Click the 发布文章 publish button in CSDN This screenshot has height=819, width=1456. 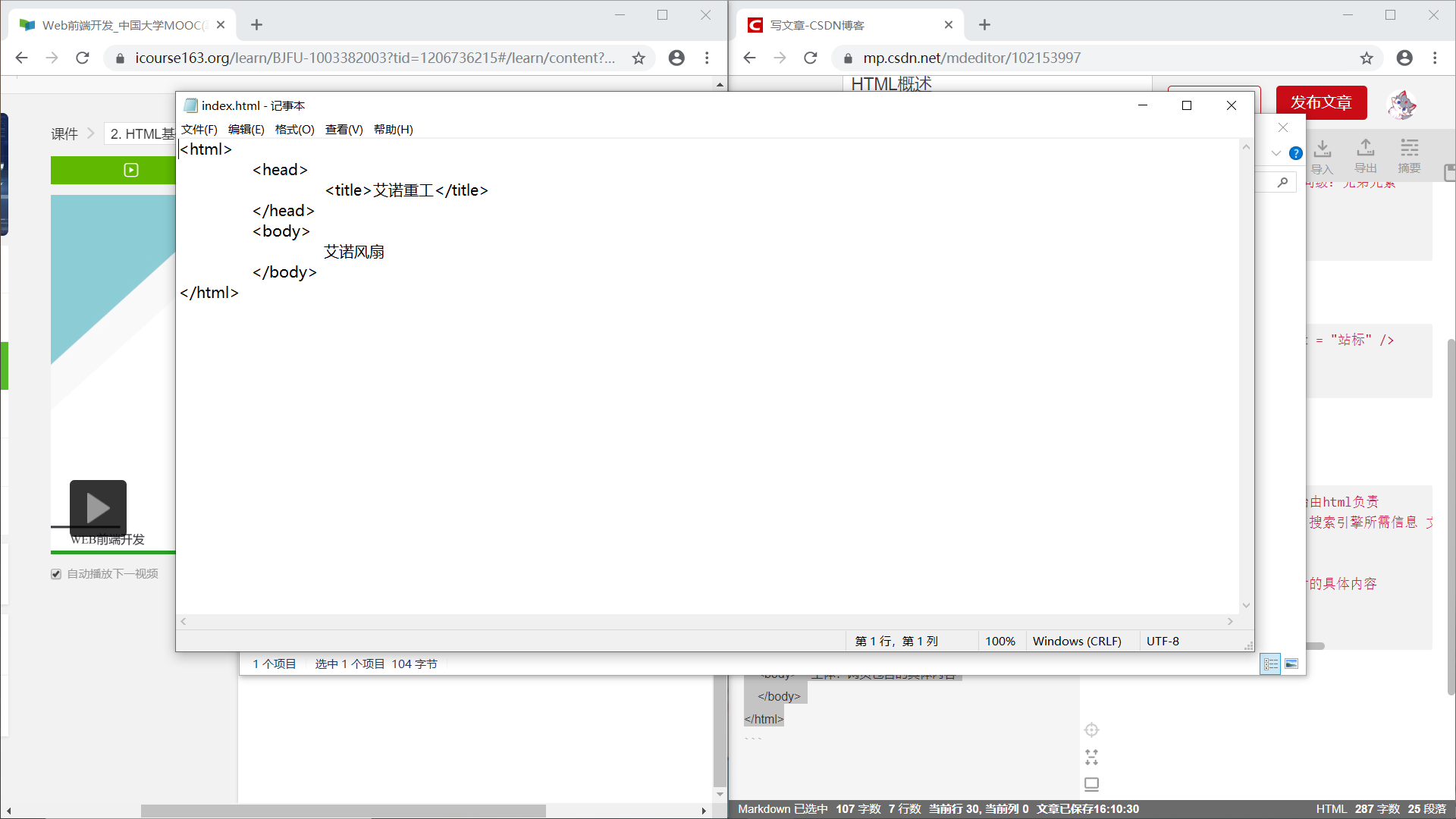1321,102
